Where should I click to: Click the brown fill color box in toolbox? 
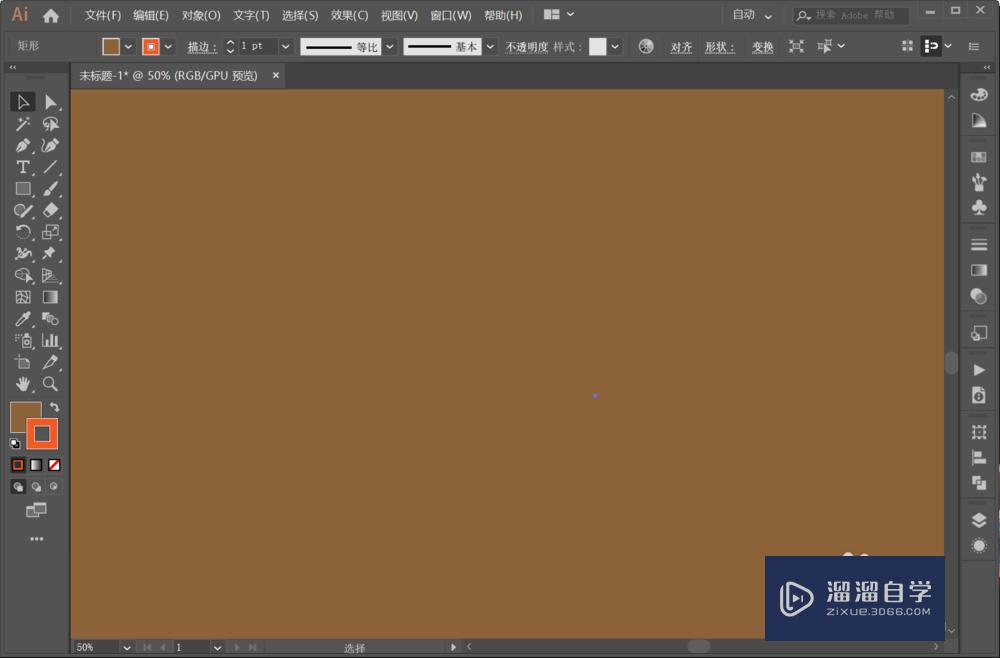21,413
